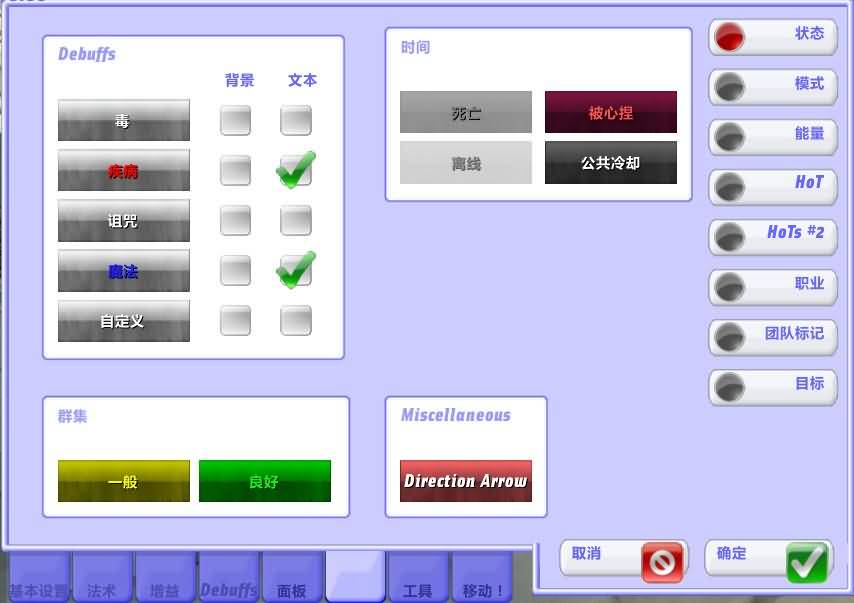Screen dimensions: 854x603
Task: Open the 疾病 debuff color swatch
Action: tap(124, 170)
